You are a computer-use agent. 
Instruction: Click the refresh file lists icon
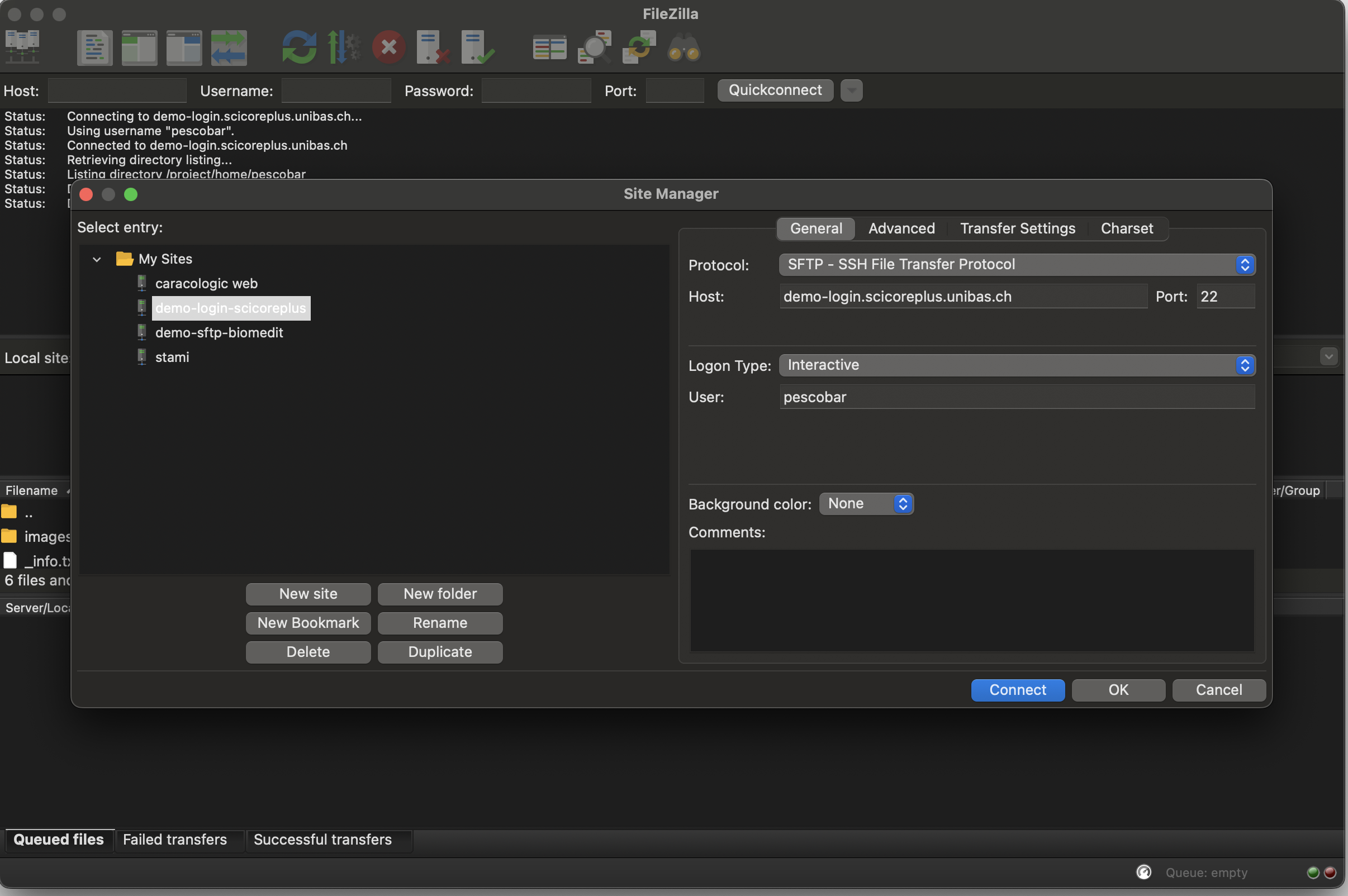coord(299,47)
